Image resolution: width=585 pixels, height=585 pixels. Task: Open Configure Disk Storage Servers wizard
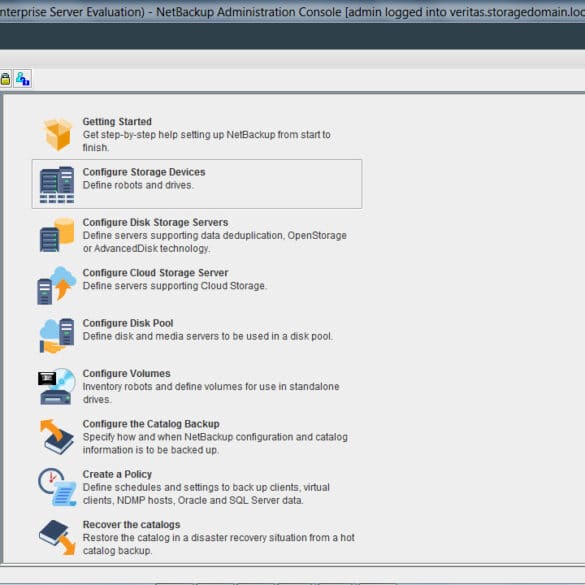155,222
